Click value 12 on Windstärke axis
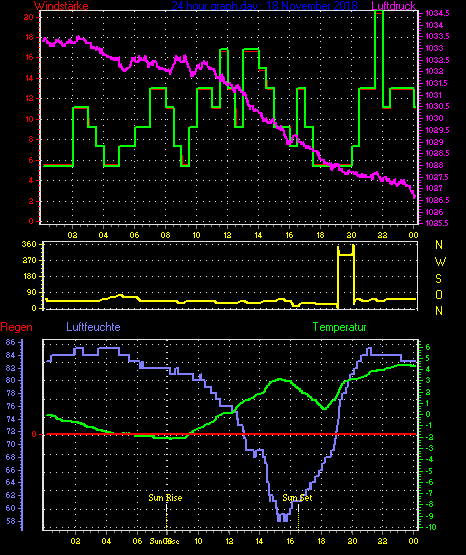466x555 pixels. pos(29,98)
